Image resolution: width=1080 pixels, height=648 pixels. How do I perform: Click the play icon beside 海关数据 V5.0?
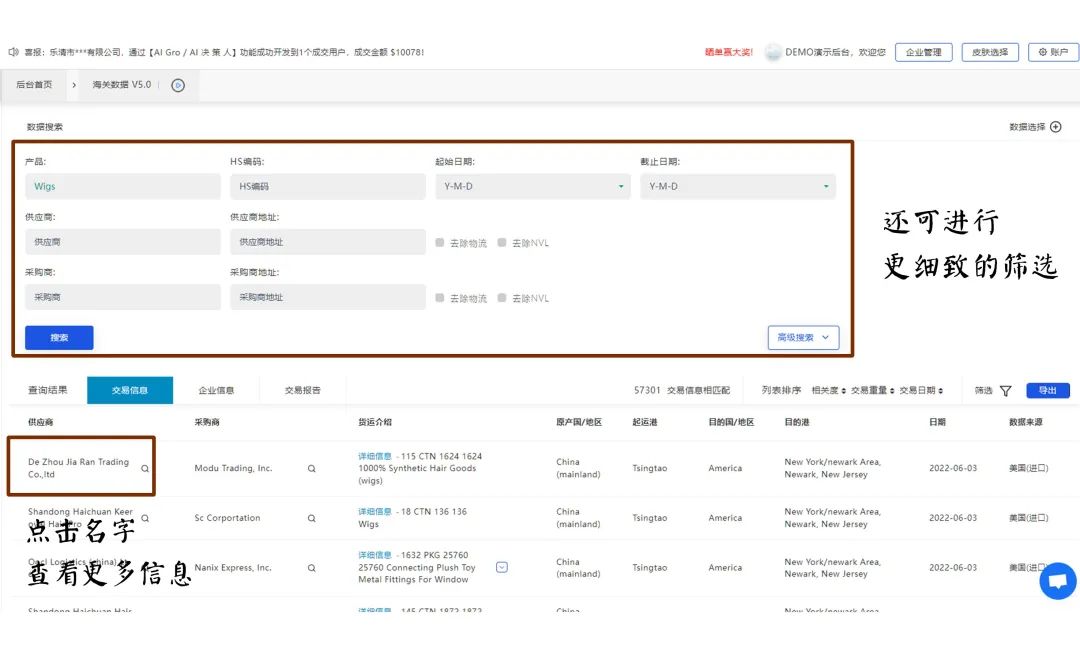(x=178, y=85)
